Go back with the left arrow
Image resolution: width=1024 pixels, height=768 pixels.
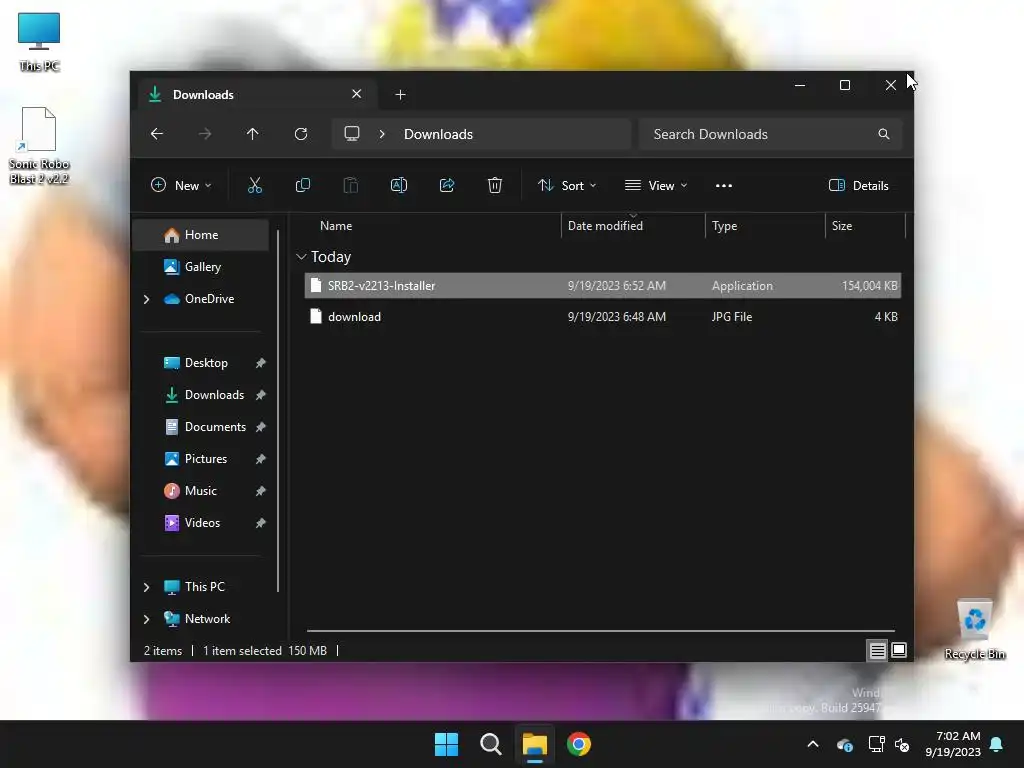point(157,134)
